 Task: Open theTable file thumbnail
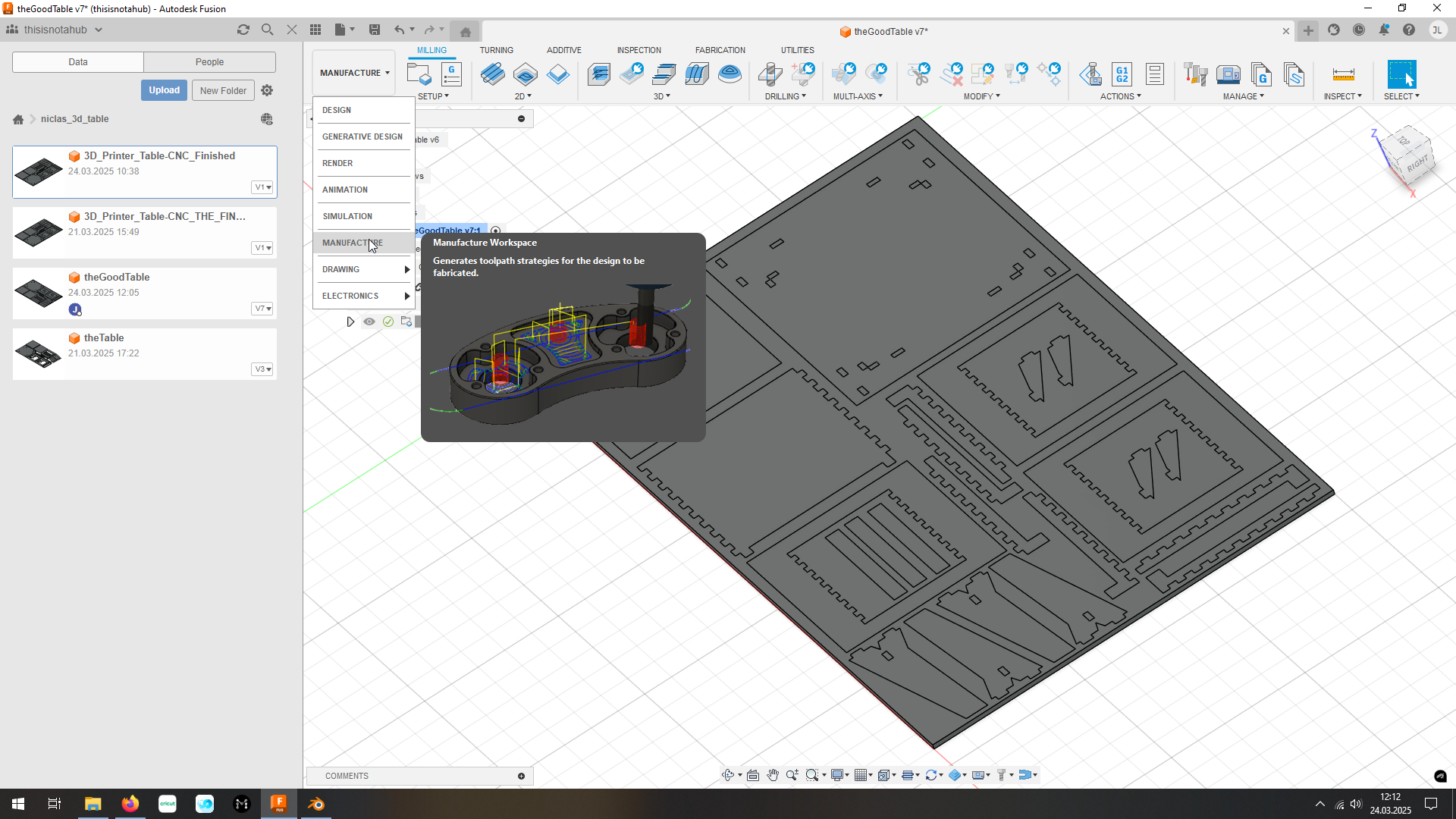[39, 353]
